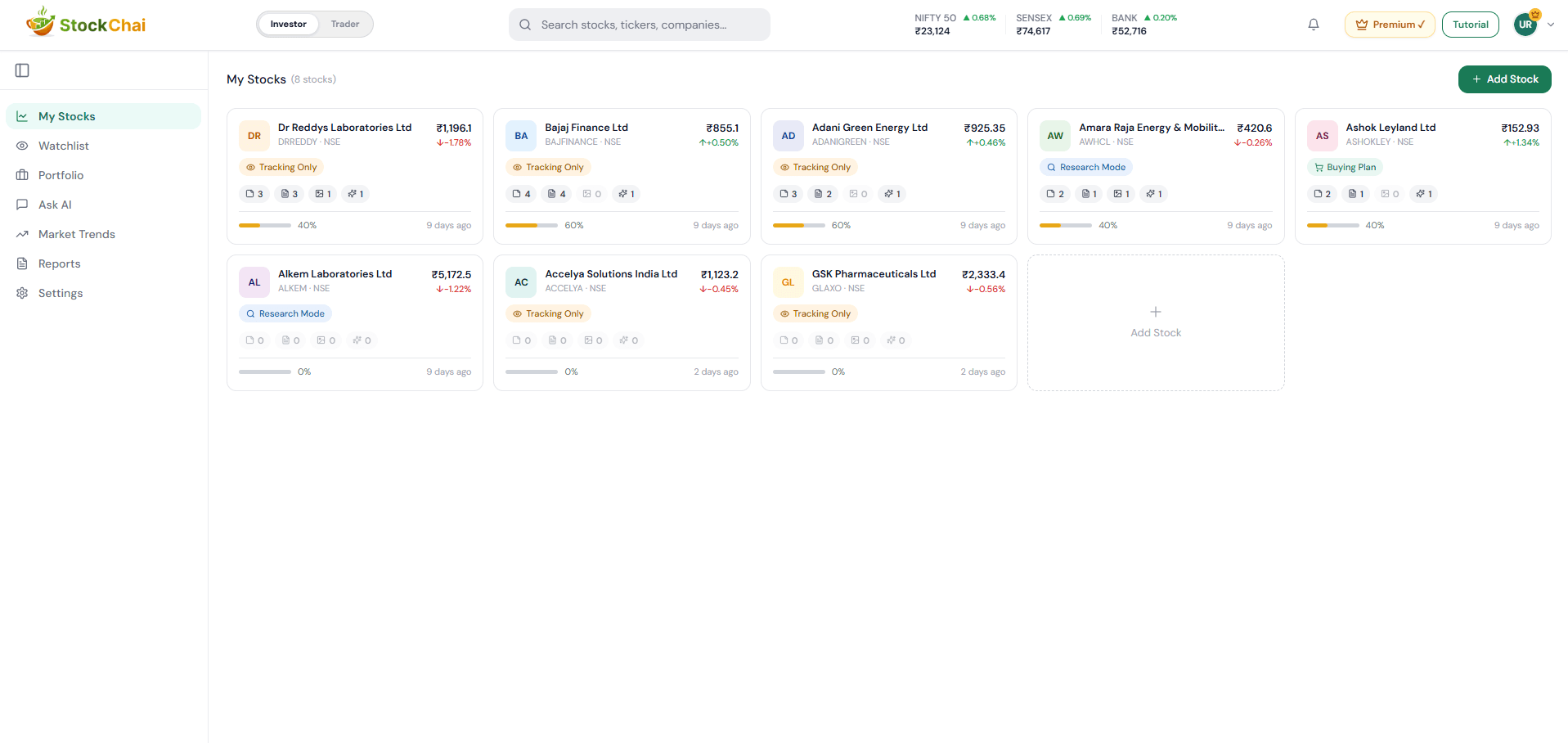The image size is (1568, 743).
Task: Open the AC avatar of Accelya Solutions
Action: 521,282
